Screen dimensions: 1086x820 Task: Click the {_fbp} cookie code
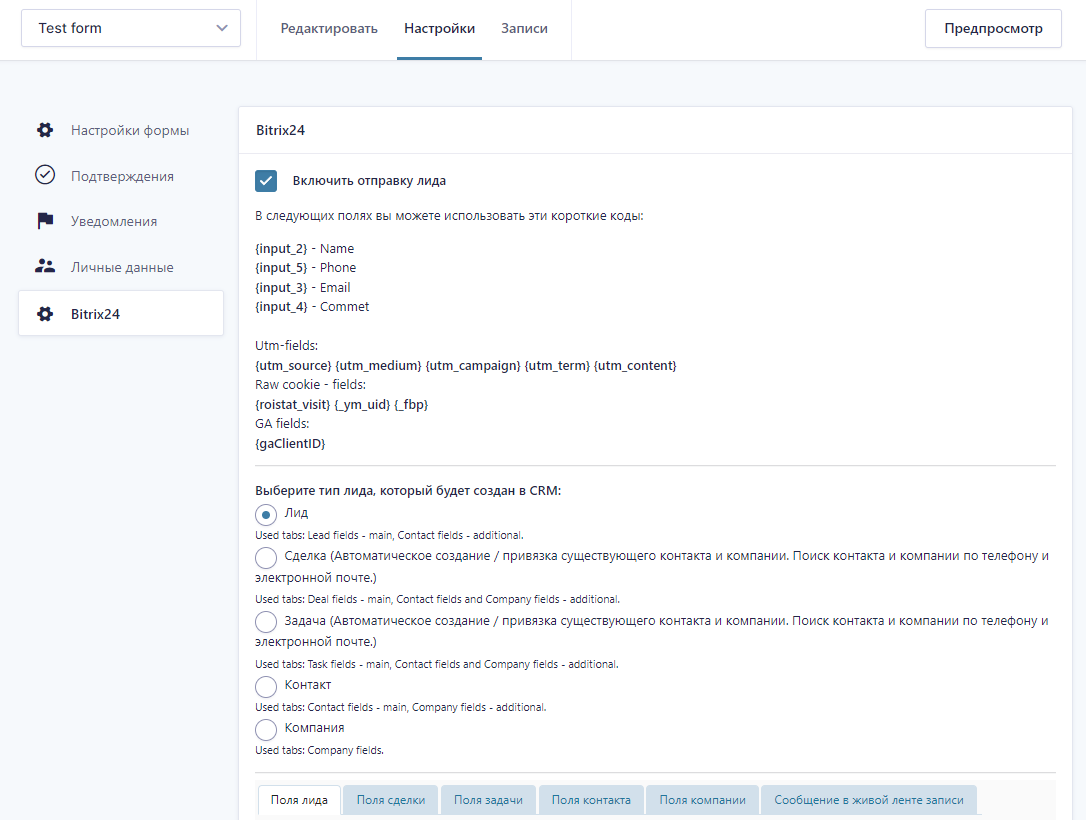(x=411, y=404)
